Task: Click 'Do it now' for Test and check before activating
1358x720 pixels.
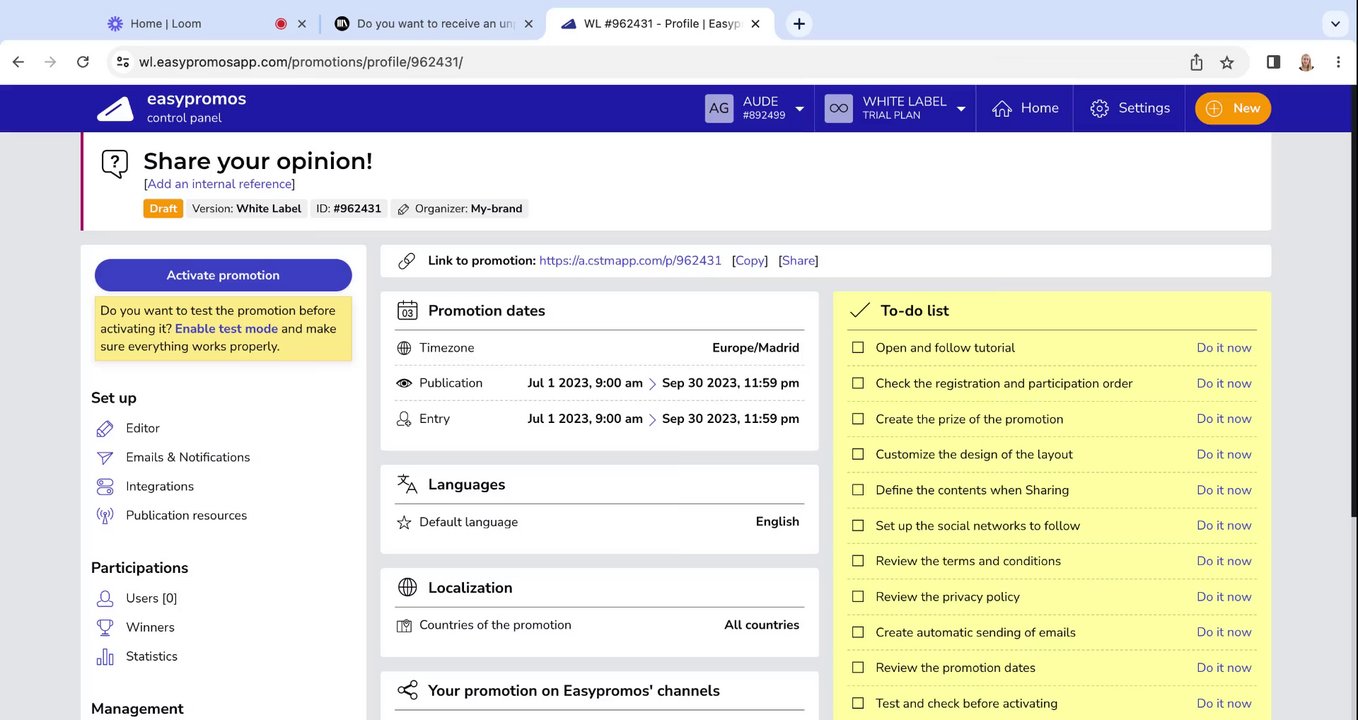Action: [1224, 704]
